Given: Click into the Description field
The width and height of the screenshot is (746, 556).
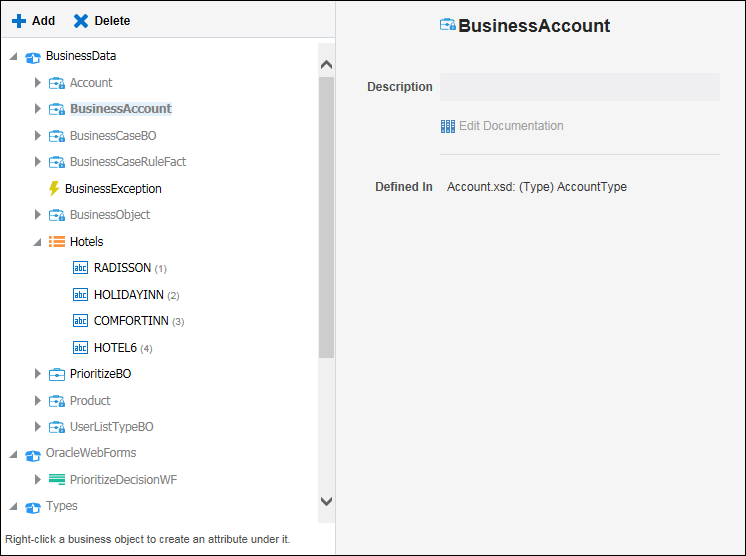Looking at the screenshot, I should pos(579,87).
